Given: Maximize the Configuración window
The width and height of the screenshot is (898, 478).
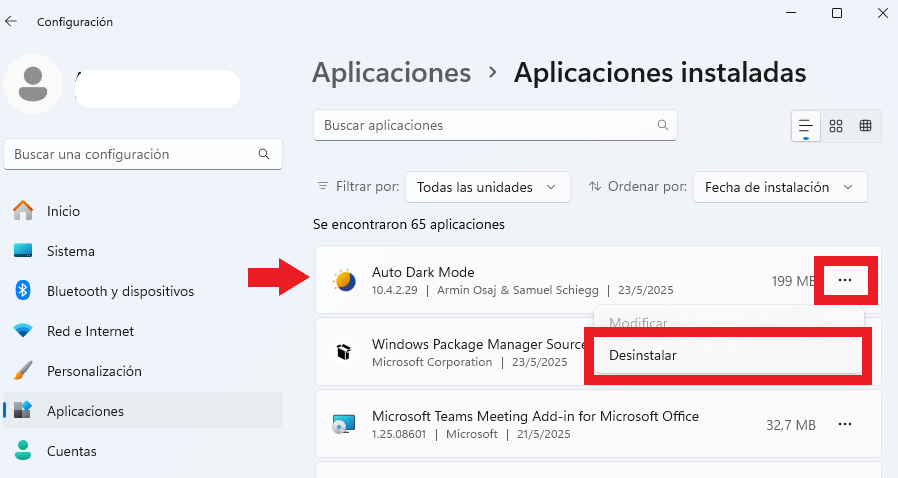Looking at the screenshot, I should (x=837, y=13).
